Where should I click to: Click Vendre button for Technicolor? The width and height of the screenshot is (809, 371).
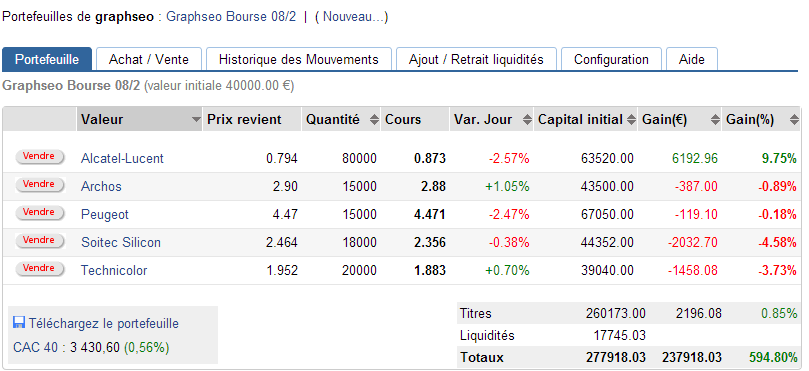coord(40,268)
